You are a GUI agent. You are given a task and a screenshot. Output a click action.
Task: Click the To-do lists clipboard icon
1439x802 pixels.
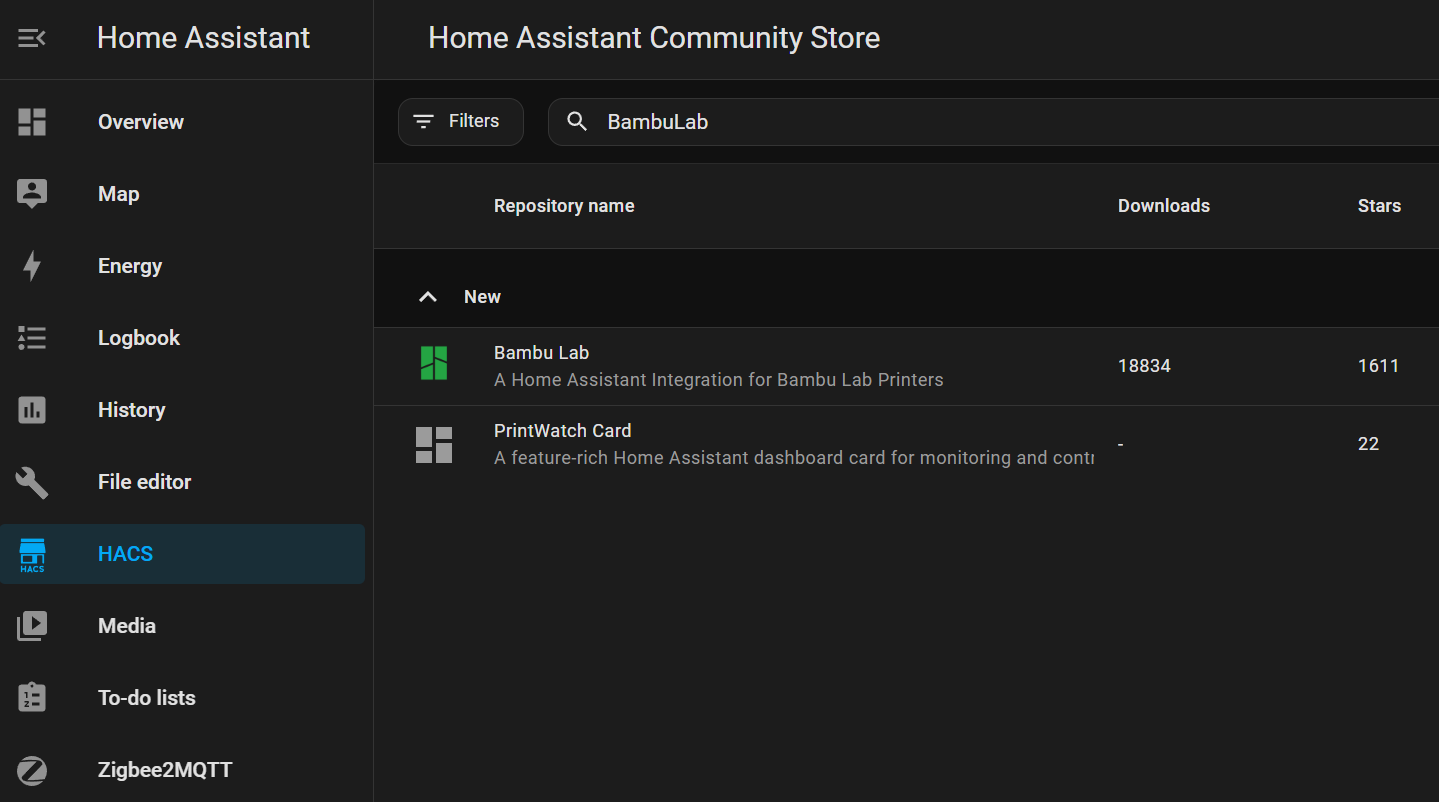32,698
